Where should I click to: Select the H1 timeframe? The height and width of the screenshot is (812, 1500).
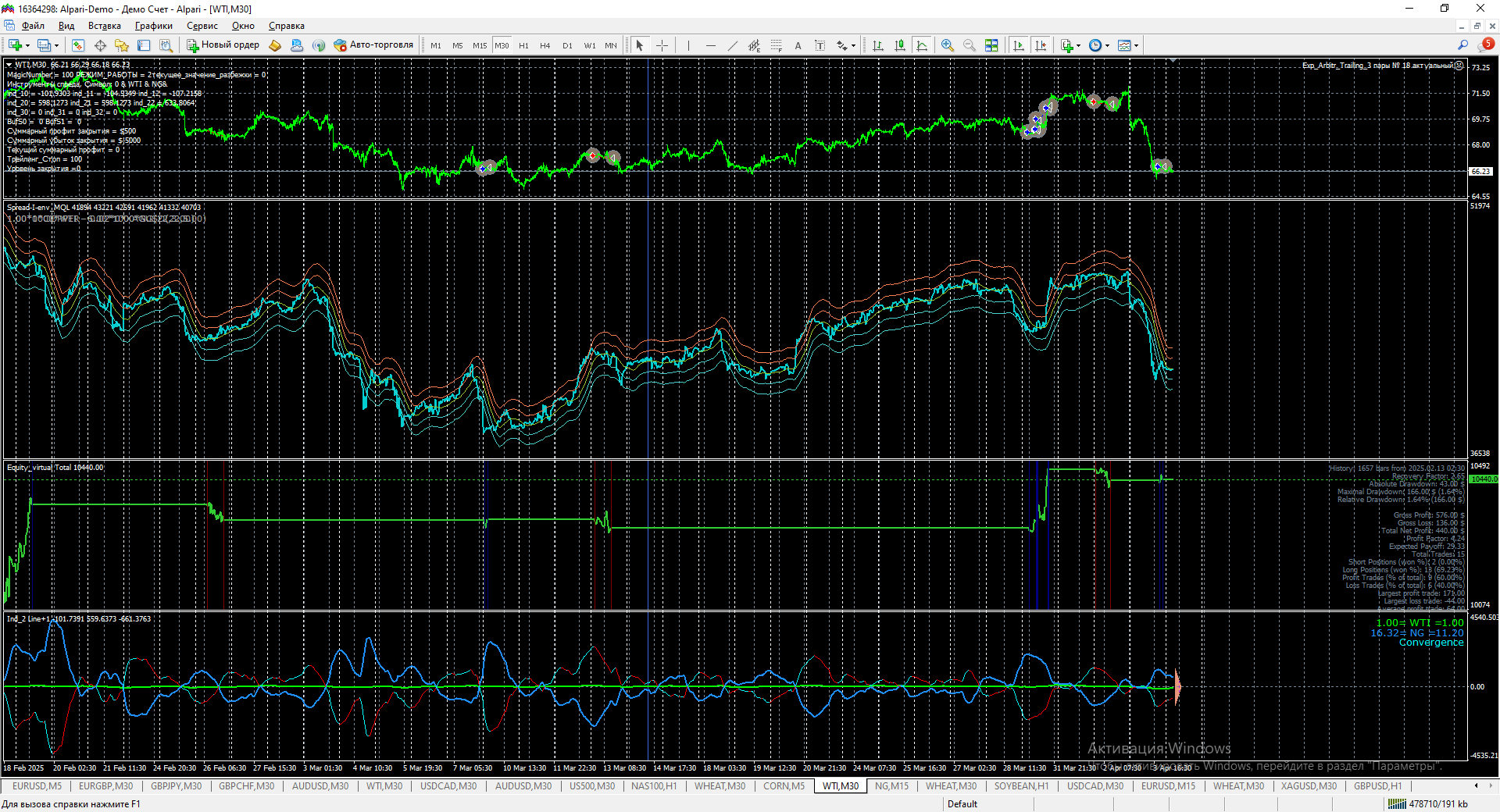(x=523, y=45)
